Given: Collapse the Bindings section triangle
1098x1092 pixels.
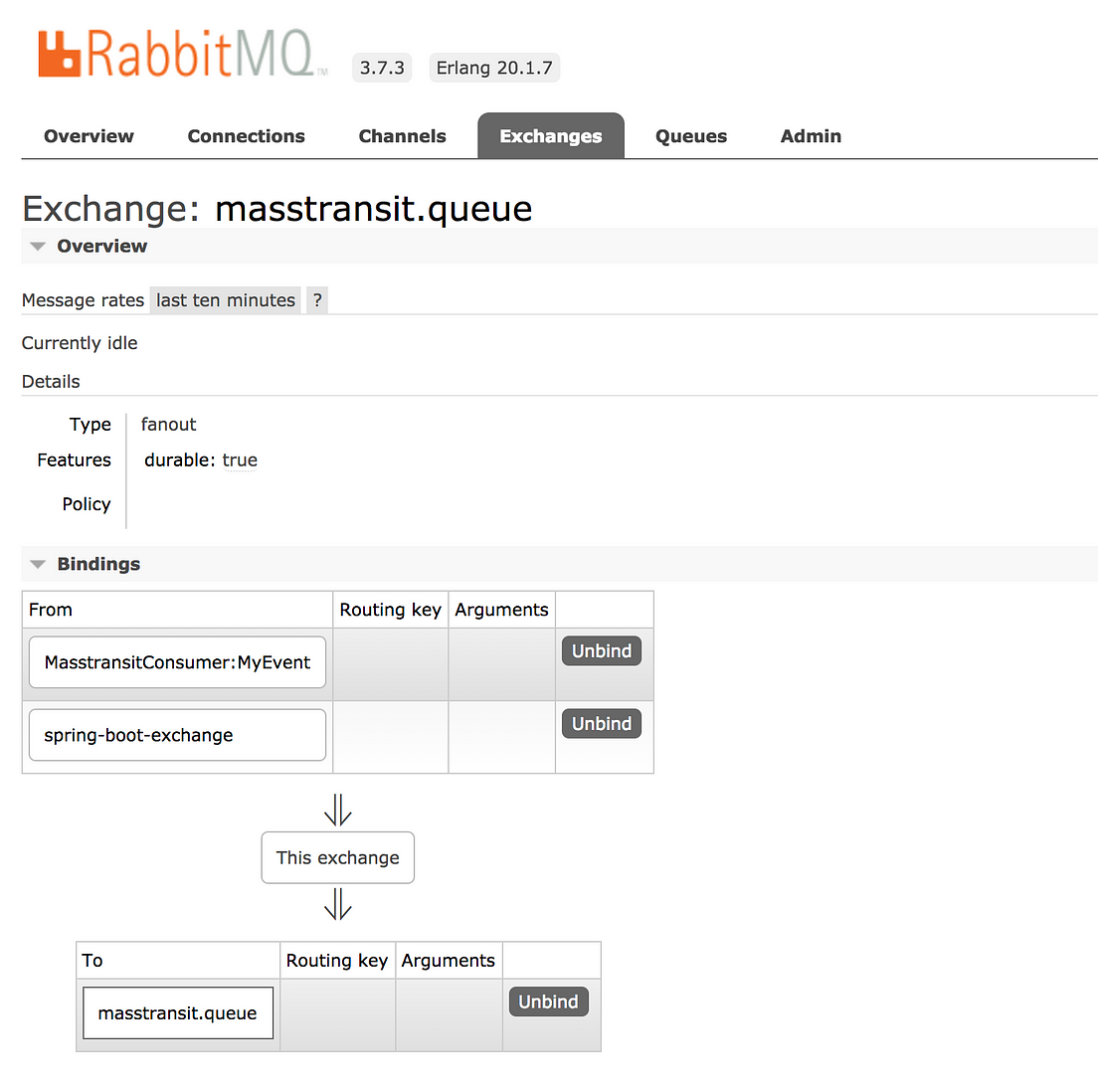Looking at the screenshot, I should (38, 565).
